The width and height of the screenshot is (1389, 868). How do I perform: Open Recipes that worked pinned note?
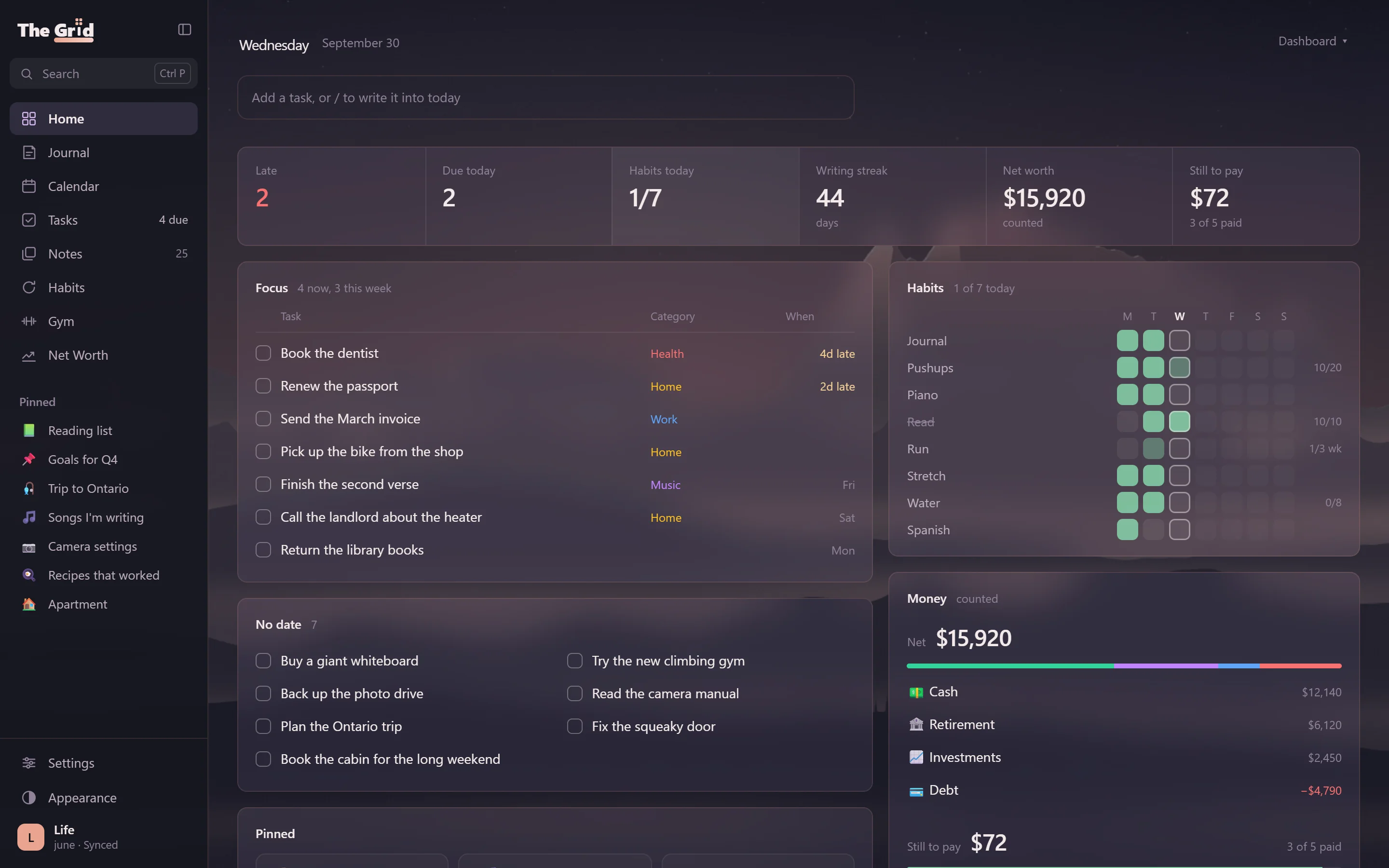pyautogui.click(x=103, y=575)
